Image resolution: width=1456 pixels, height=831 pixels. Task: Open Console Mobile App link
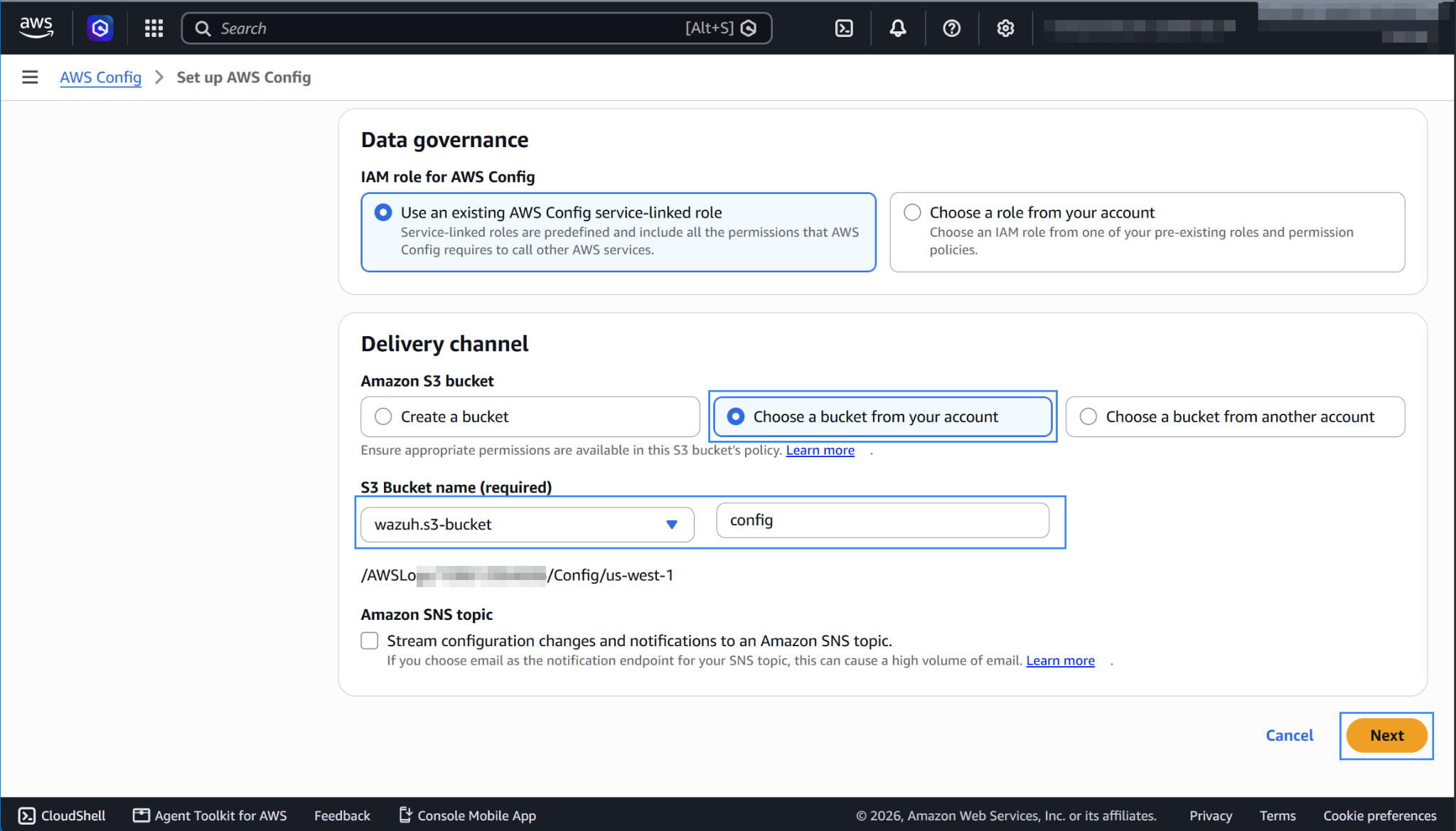468,815
